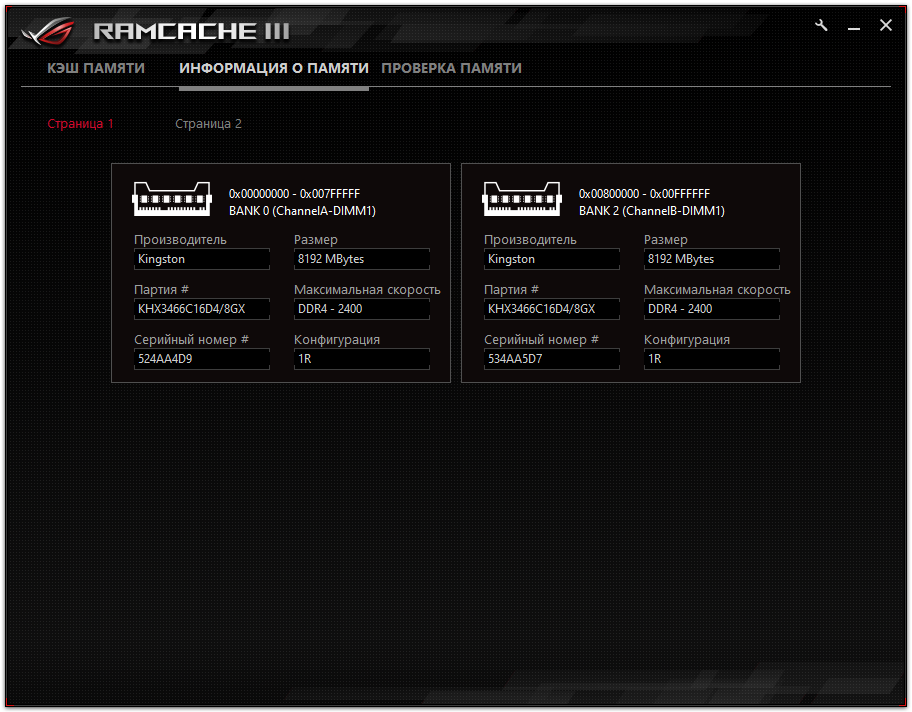912x712 pixels.
Task: Click the BANK 2 memory module icon
Action: pyautogui.click(x=522, y=200)
